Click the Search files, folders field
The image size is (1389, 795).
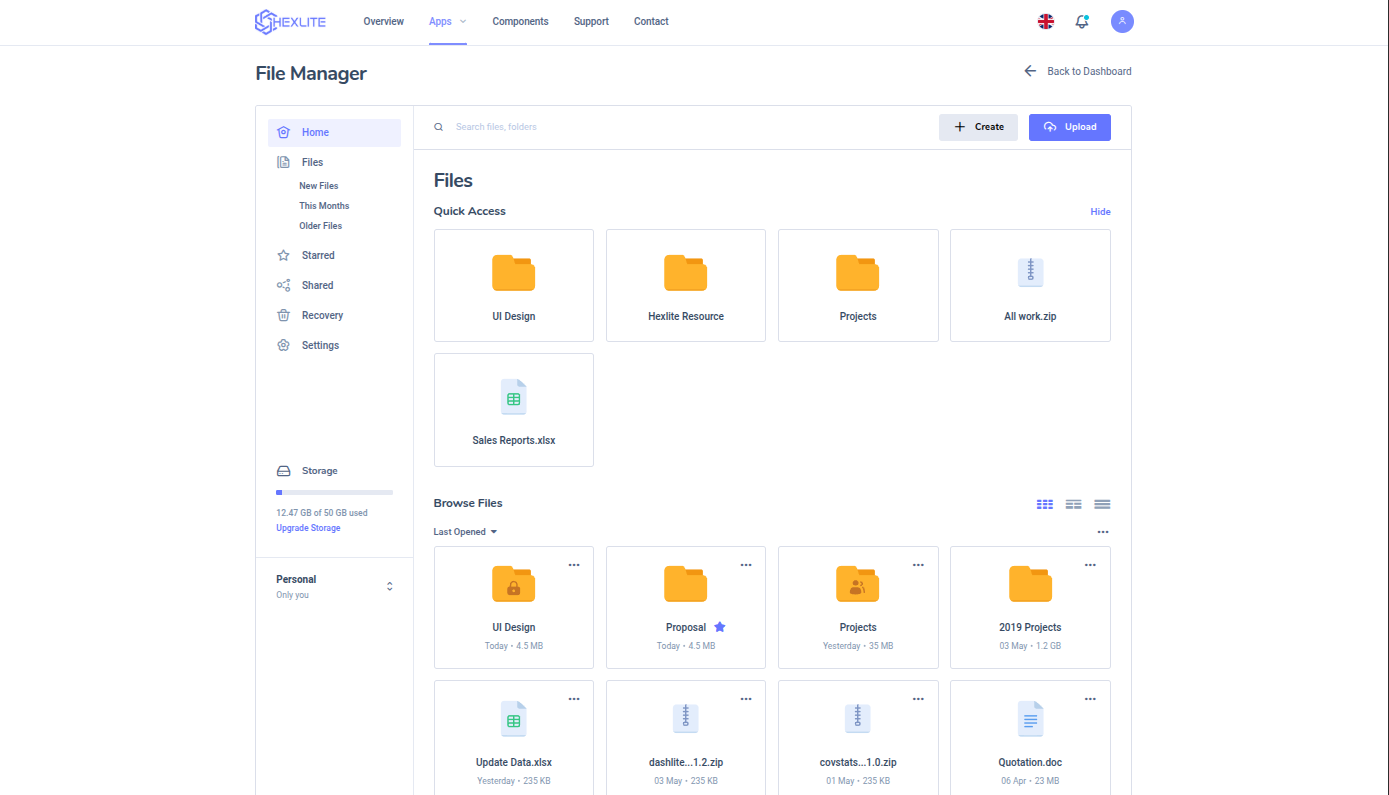pyautogui.click(x=600, y=127)
